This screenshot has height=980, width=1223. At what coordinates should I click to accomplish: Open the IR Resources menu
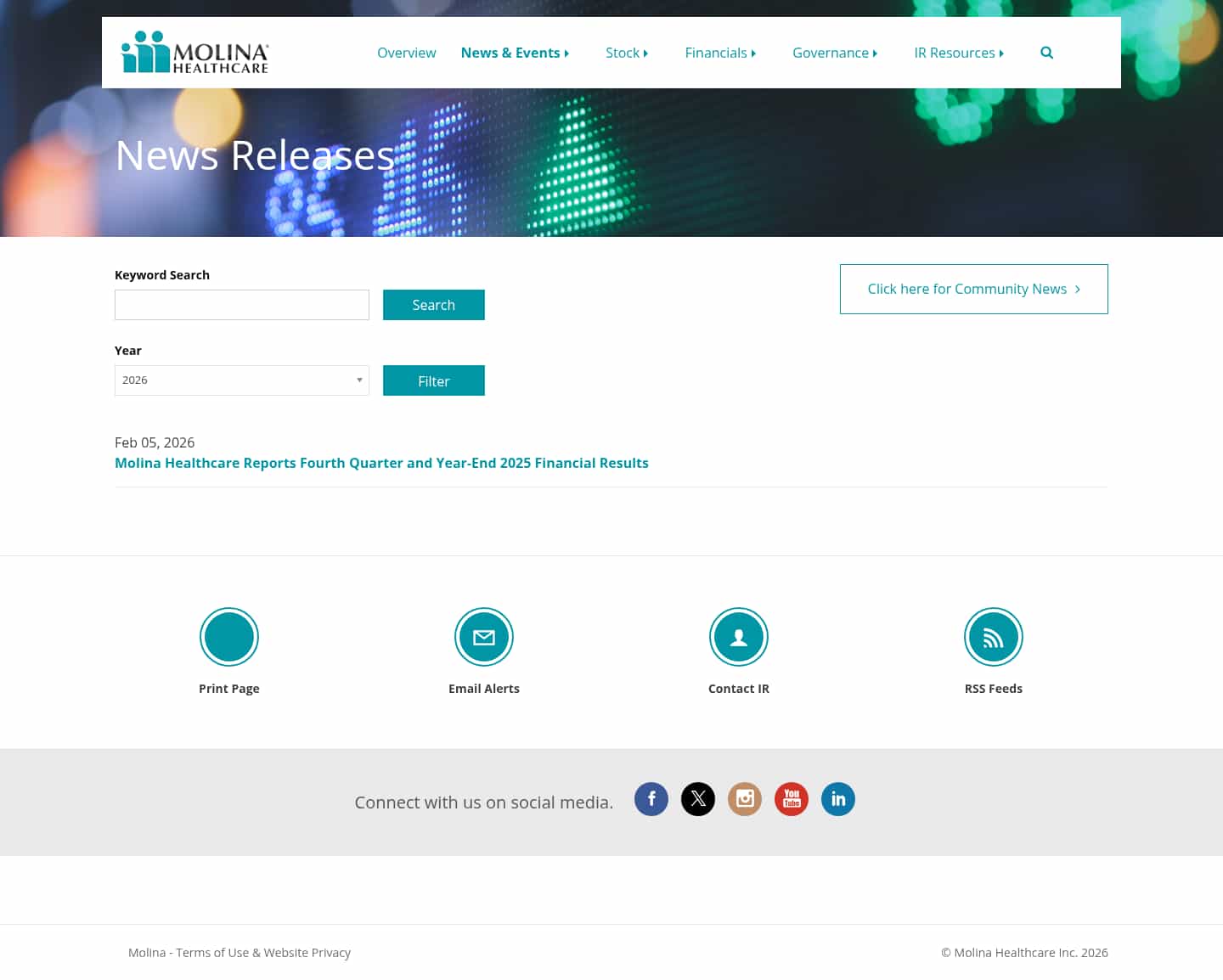click(958, 53)
